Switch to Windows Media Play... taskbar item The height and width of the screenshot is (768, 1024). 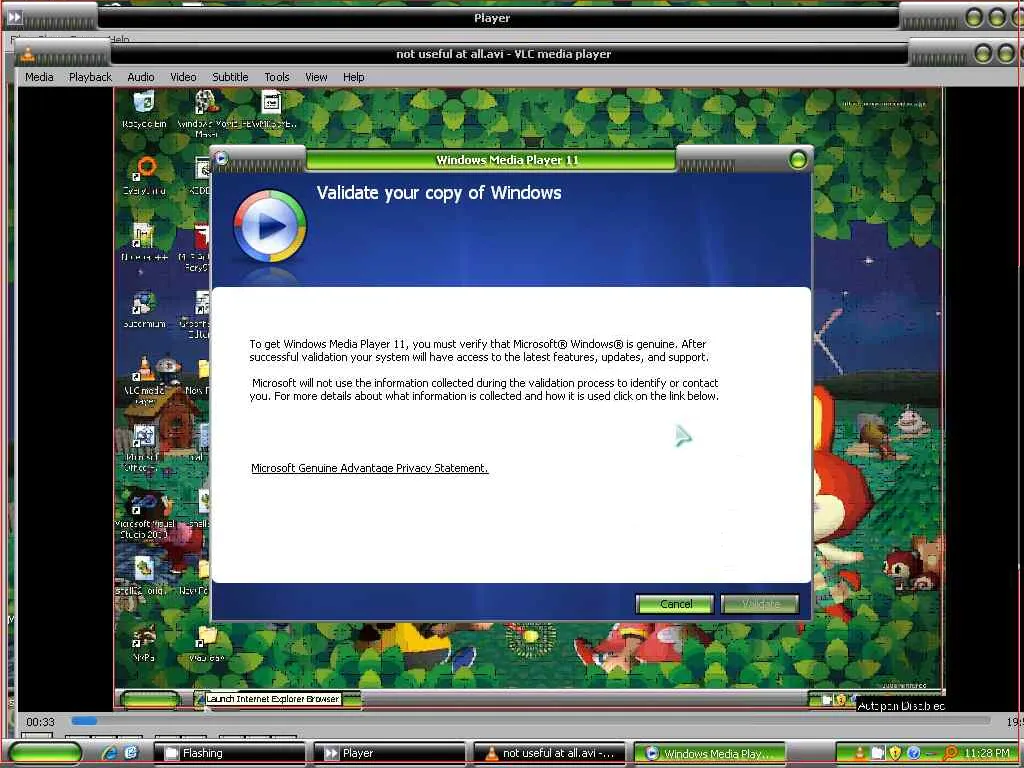click(710, 753)
